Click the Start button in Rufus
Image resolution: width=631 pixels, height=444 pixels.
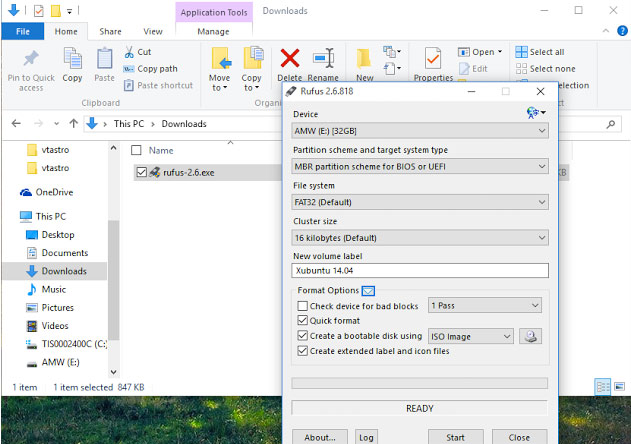[455, 437]
